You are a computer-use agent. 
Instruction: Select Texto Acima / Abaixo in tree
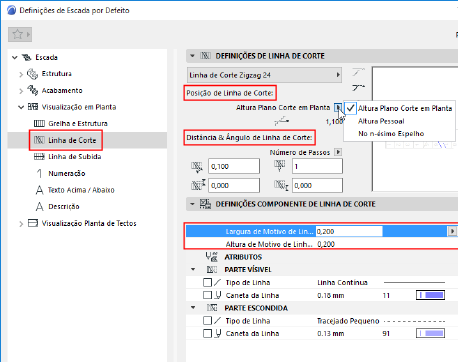click(x=81, y=190)
